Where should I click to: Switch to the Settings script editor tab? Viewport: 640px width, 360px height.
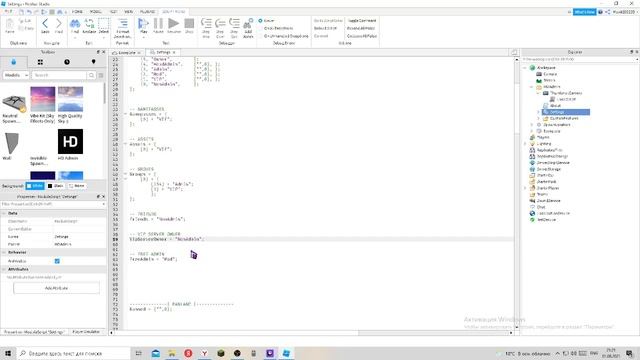tap(163, 53)
